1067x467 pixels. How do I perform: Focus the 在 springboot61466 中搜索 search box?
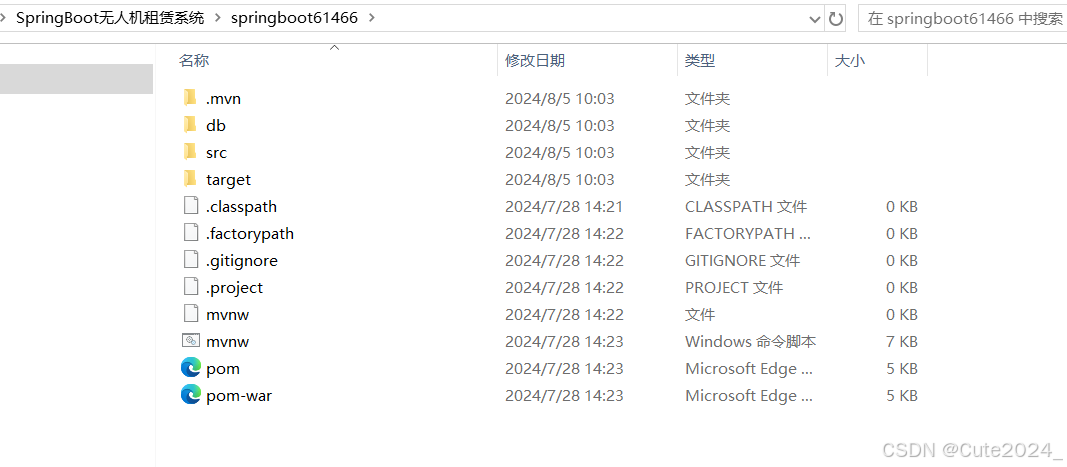[962, 18]
